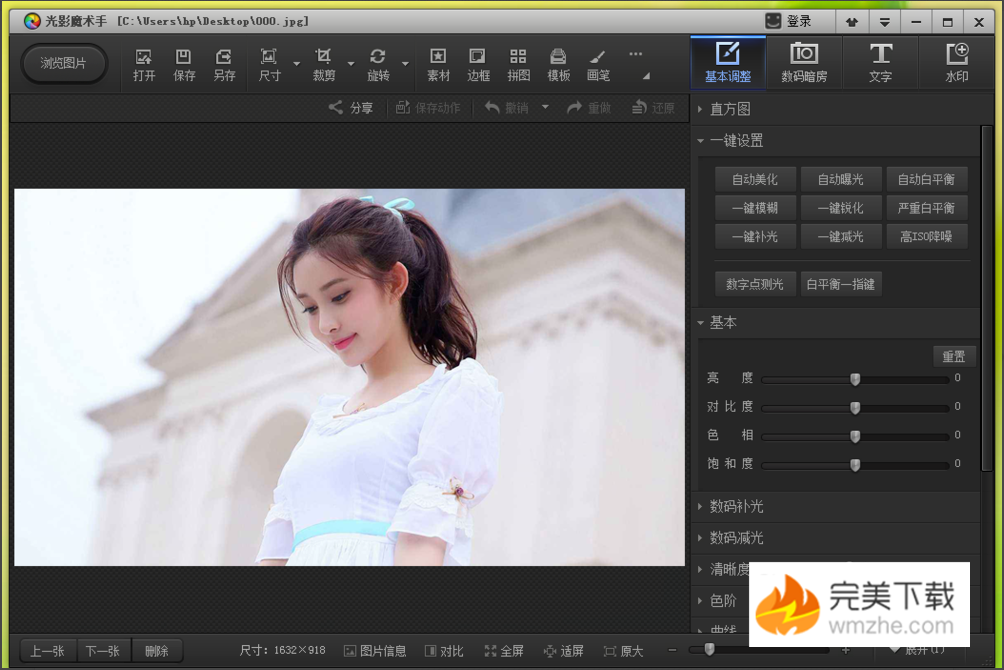The image size is (1004, 670).
Task: Click the 旋转 rotate icon
Action: pyautogui.click(x=378, y=64)
